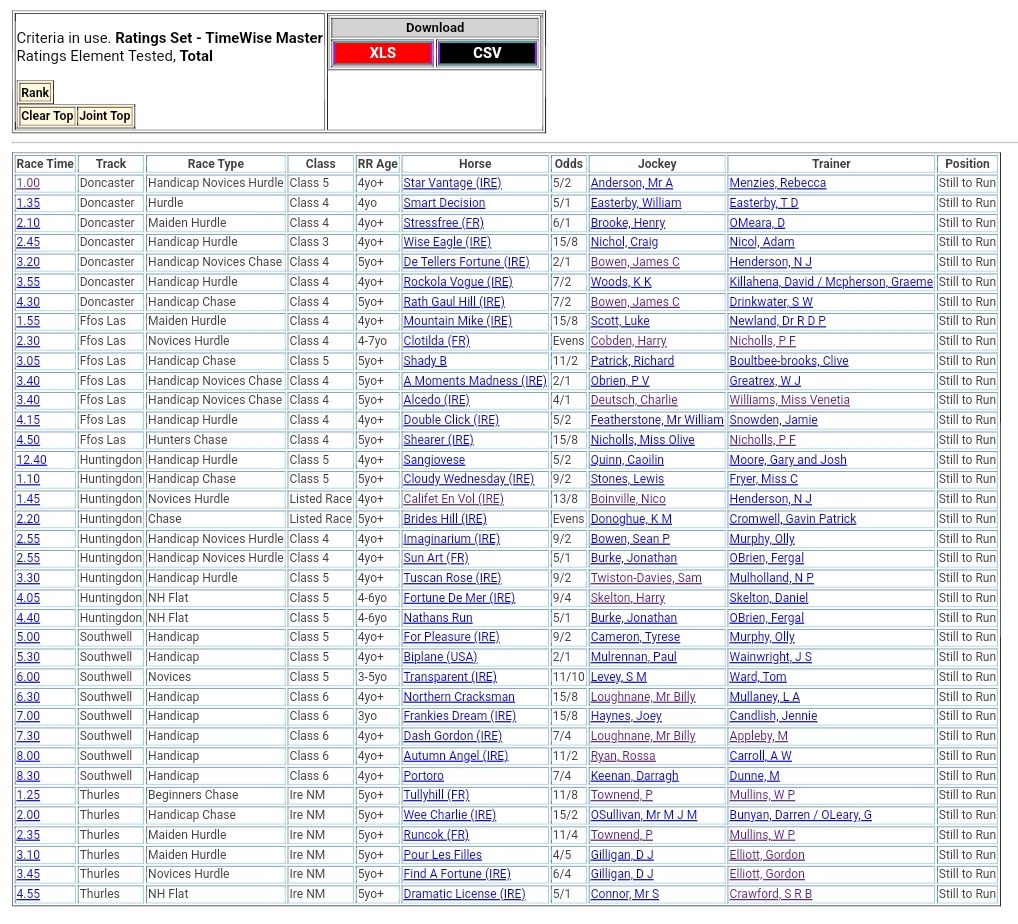Select jockey Easterby, William

pyautogui.click(x=635, y=203)
